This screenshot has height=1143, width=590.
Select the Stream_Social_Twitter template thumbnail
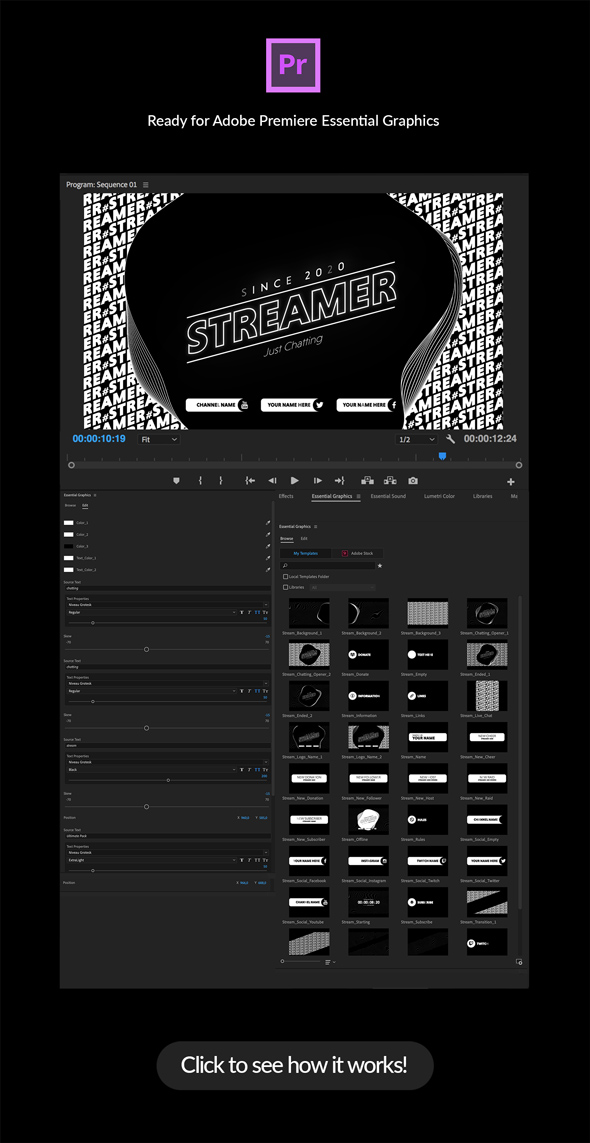tap(487, 861)
